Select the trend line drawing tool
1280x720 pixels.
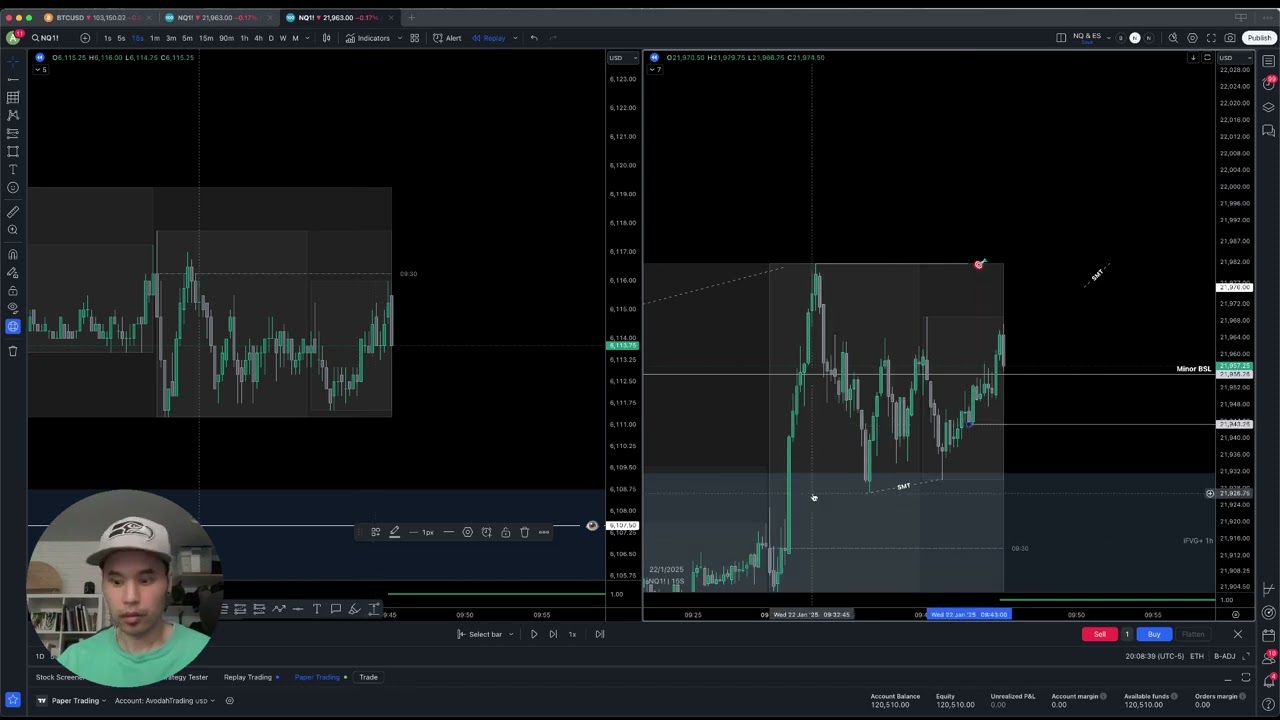click(13, 78)
